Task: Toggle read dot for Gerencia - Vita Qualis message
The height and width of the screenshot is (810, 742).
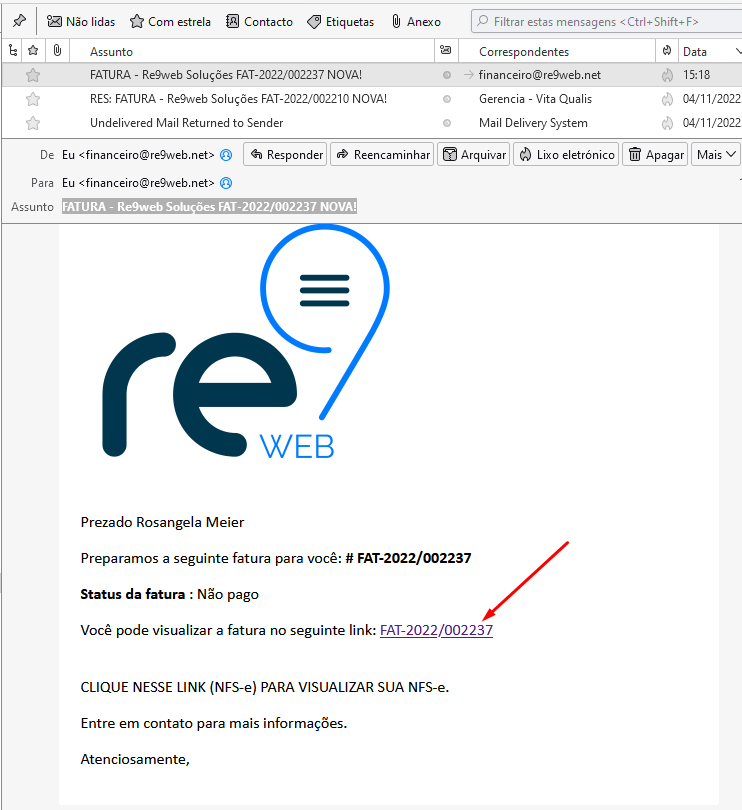Action: (x=447, y=99)
